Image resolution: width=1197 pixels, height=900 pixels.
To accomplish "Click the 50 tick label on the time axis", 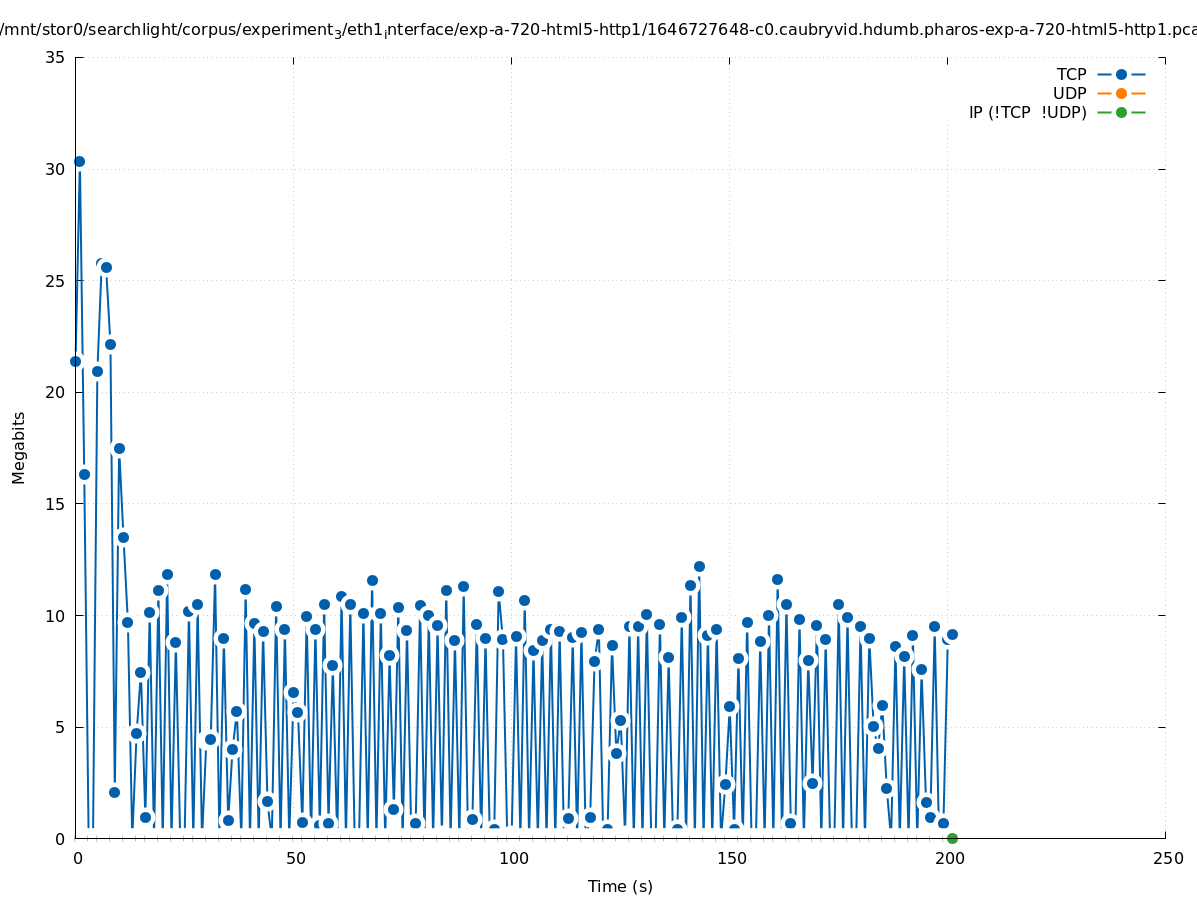I will click(x=295, y=859).
